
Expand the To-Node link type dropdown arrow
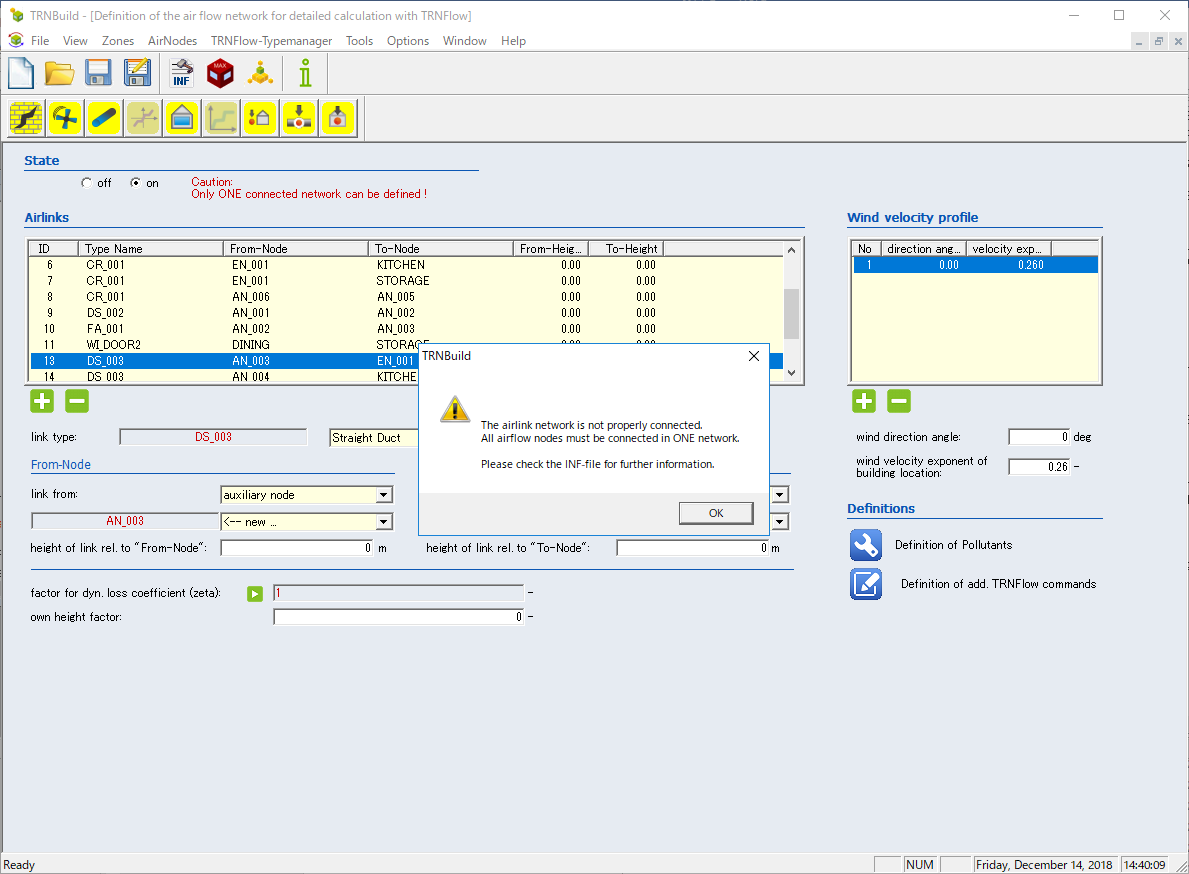point(780,495)
